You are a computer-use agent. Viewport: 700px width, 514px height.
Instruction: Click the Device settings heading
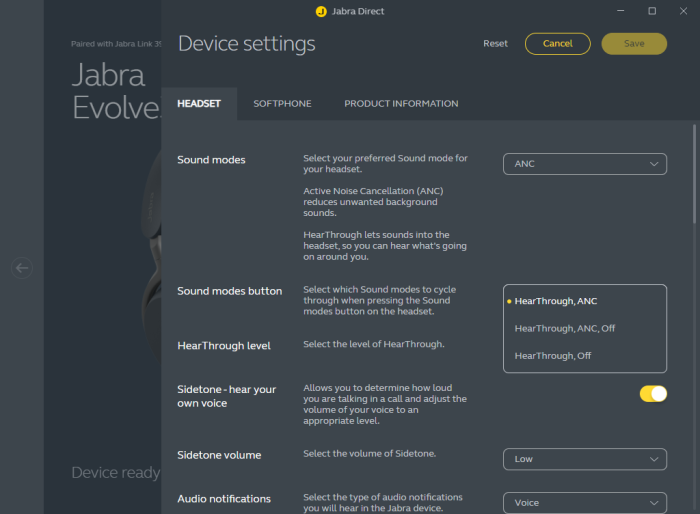pos(246,44)
